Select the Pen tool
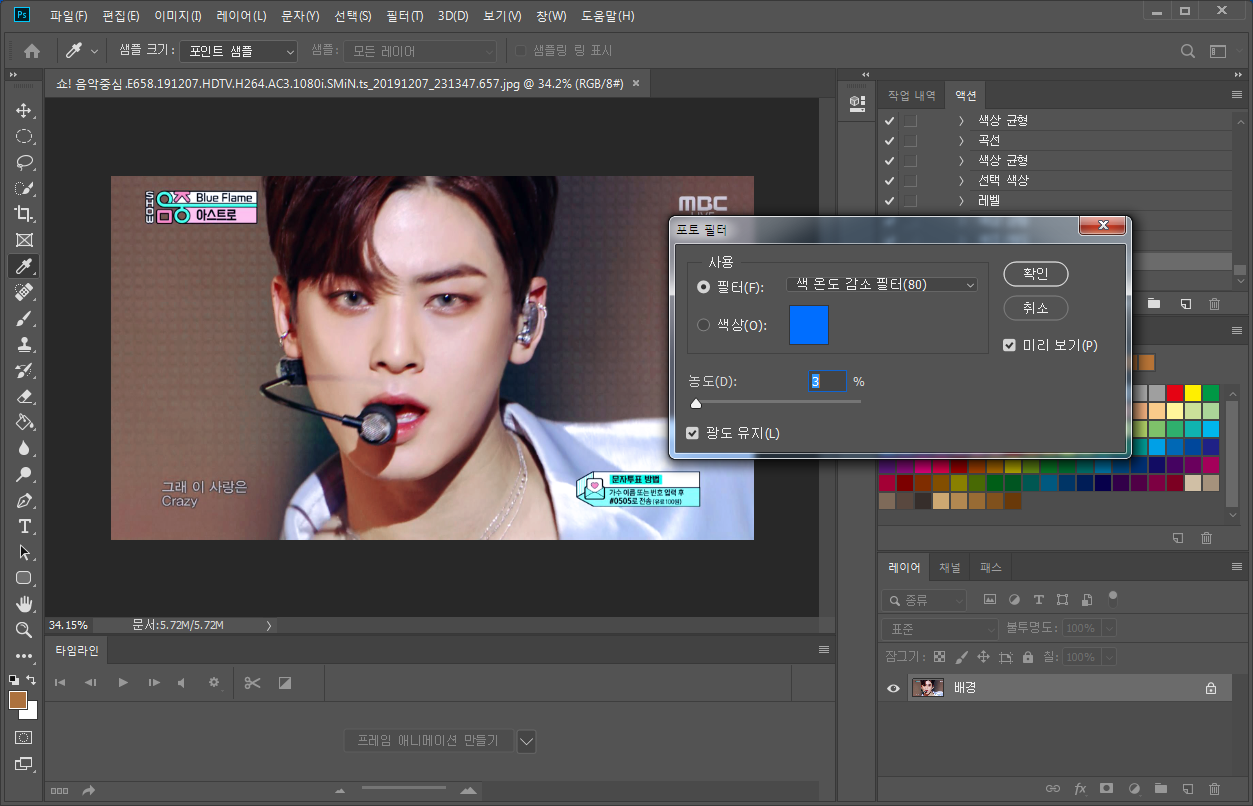 click(24, 500)
